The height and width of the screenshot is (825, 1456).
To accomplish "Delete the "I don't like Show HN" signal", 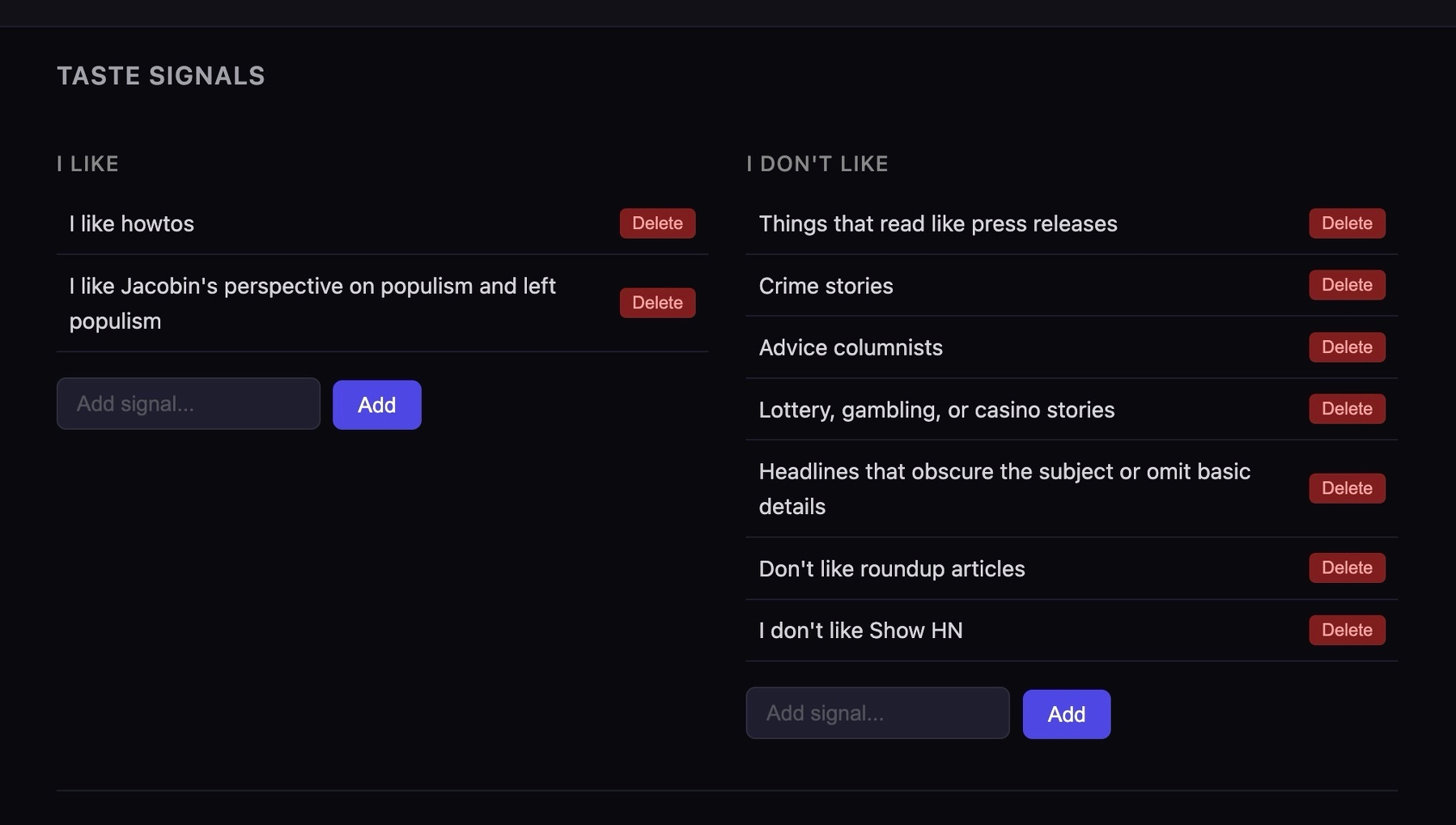I will (1346, 630).
